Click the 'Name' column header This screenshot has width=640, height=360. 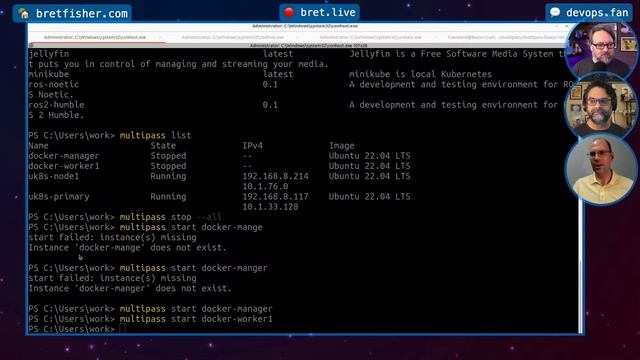coord(38,146)
